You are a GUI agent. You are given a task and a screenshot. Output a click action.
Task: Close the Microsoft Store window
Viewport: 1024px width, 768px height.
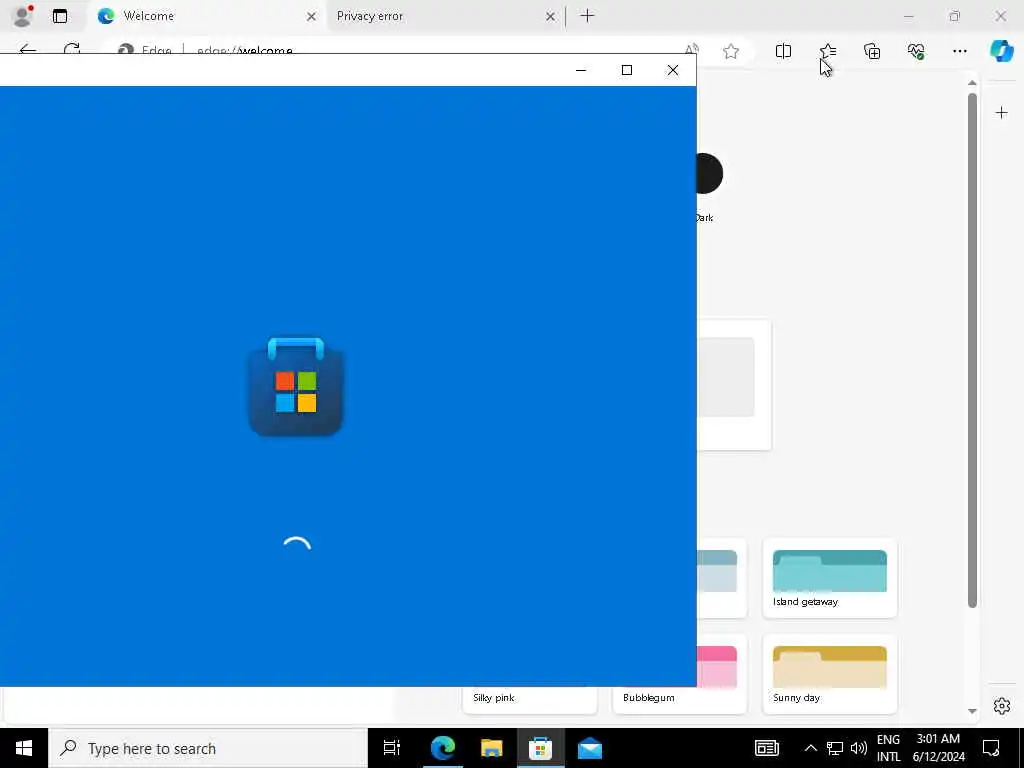coord(673,70)
